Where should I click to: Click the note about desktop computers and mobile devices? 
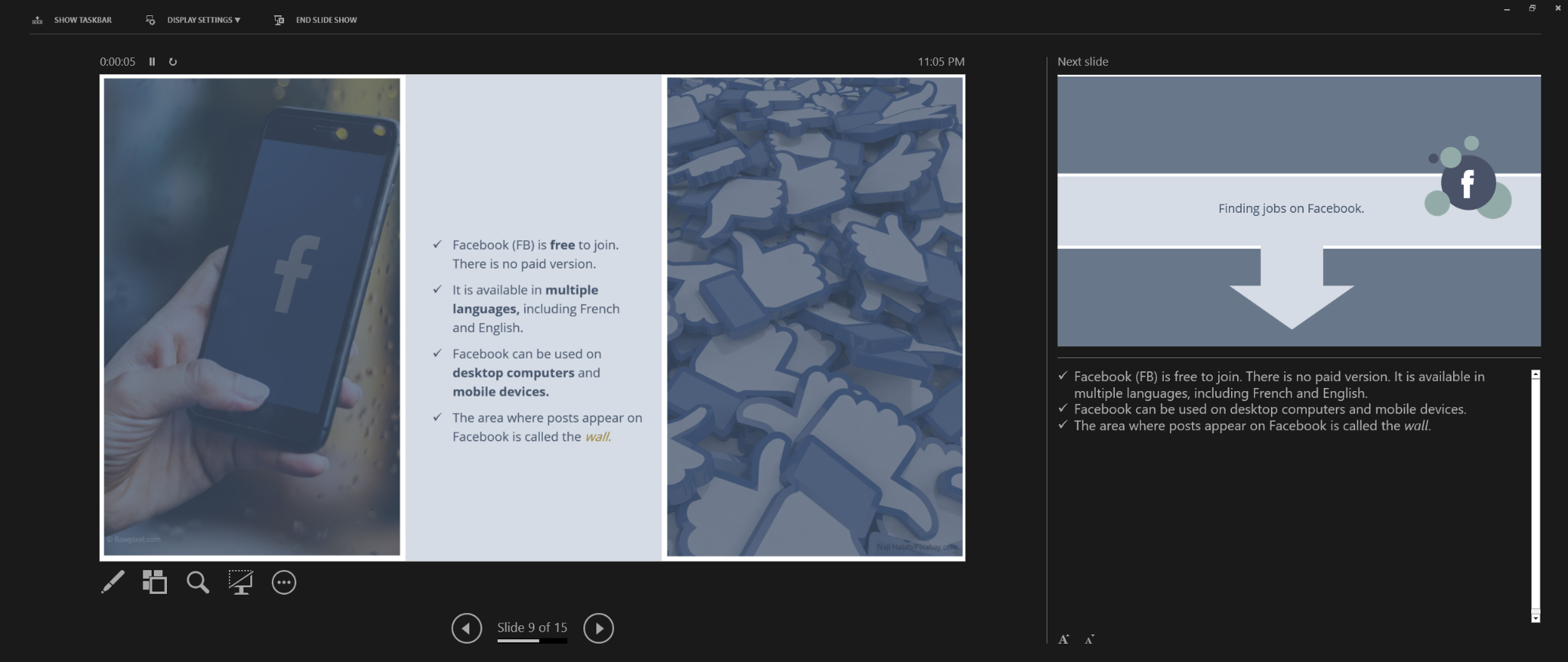pos(1269,409)
